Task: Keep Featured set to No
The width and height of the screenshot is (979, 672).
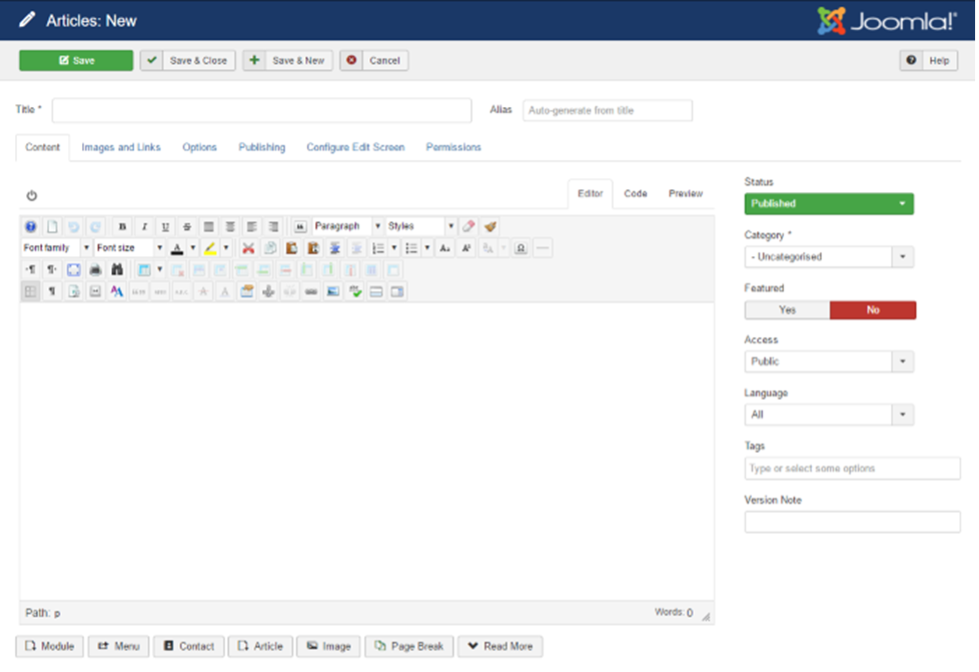Action: (x=872, y=310)
